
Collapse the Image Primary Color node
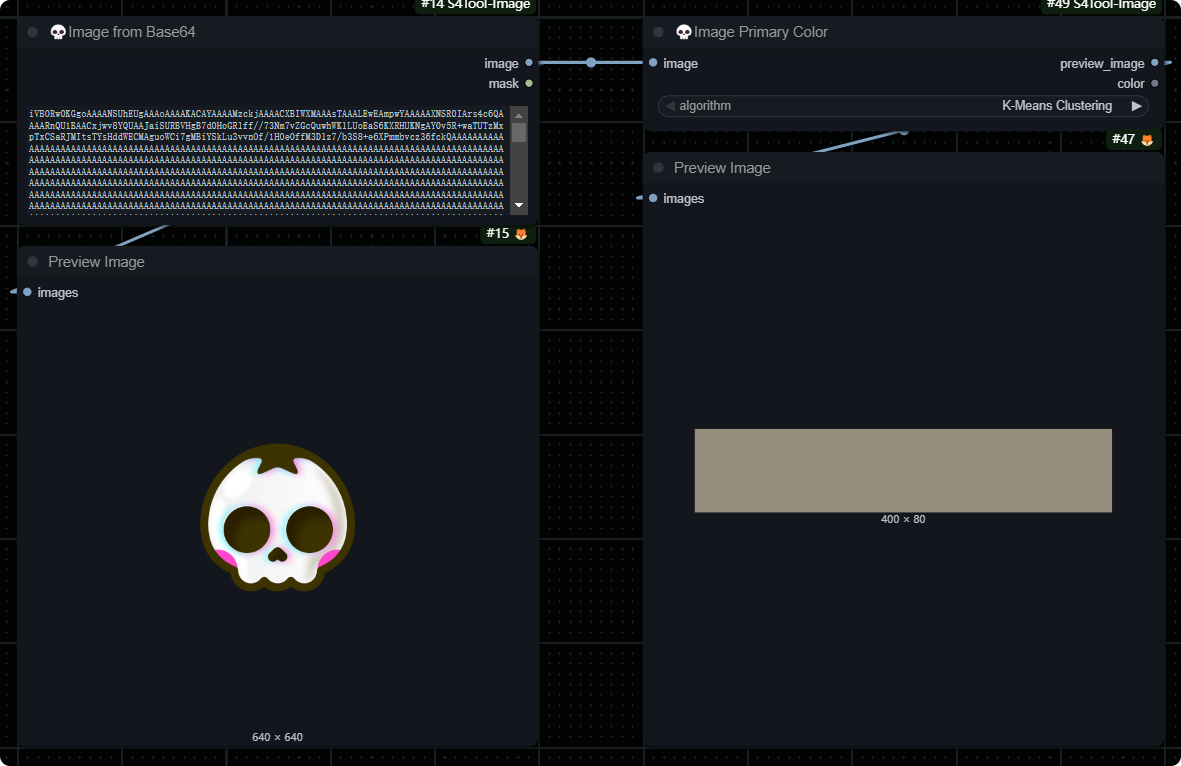coord(659,32)
